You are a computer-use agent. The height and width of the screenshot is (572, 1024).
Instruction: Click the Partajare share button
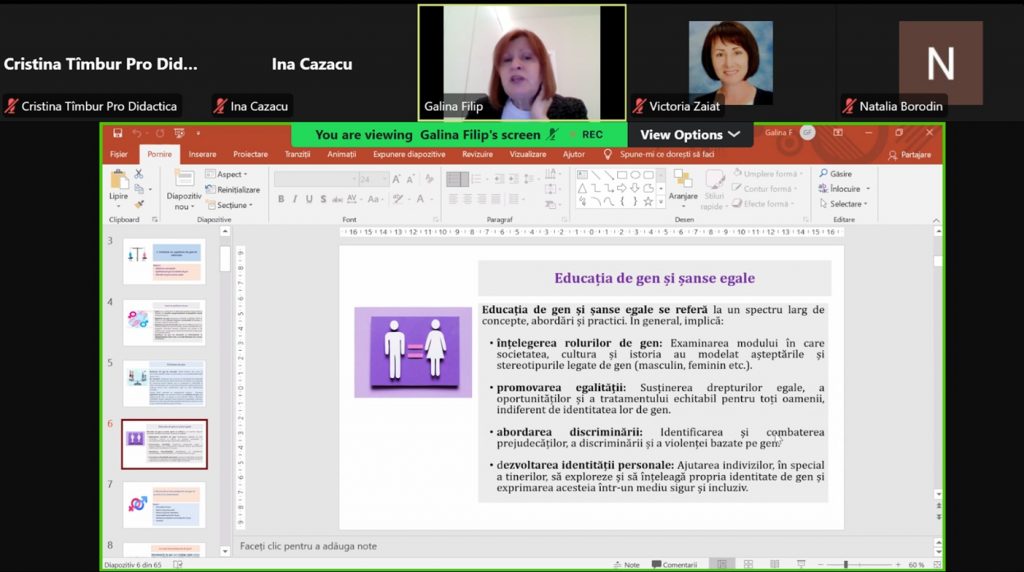tap(909, 155)
